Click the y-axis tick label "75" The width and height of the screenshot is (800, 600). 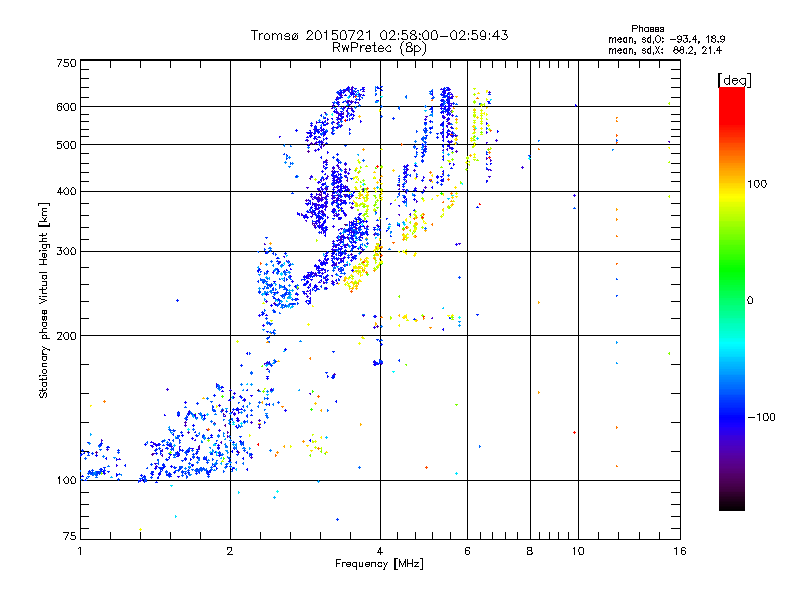[x=70, y=536]
